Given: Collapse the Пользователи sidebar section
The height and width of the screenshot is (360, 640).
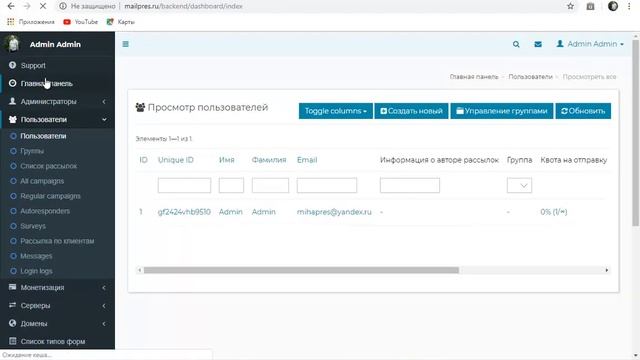Looking at the screenshot, I should click(57, 119).
